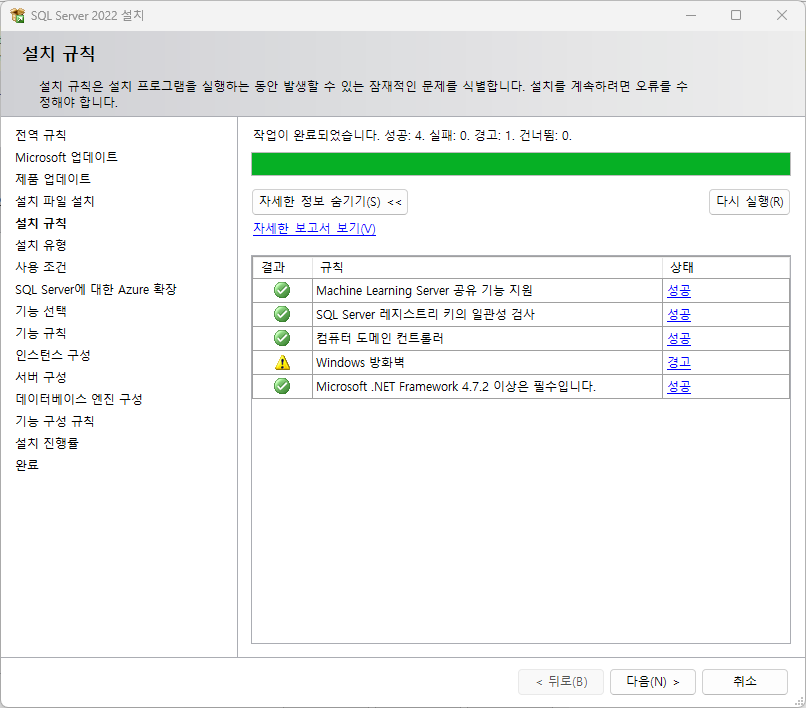Select 기능 선택 step in sidebar
The width and height of the screenshot is (806, 708).
[41, 311]
